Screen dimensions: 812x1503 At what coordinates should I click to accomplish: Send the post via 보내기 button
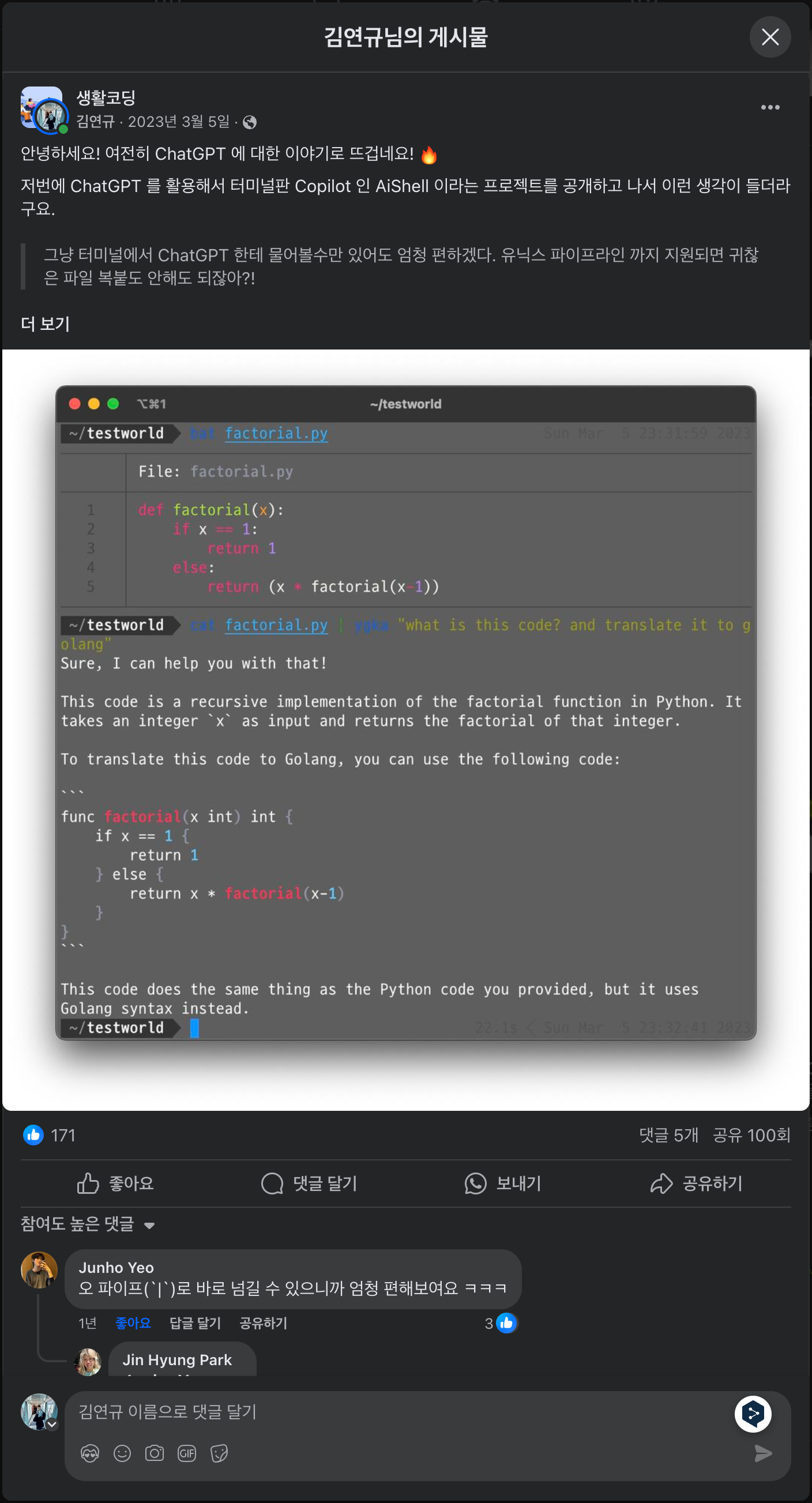click(x=503, y=1183)
